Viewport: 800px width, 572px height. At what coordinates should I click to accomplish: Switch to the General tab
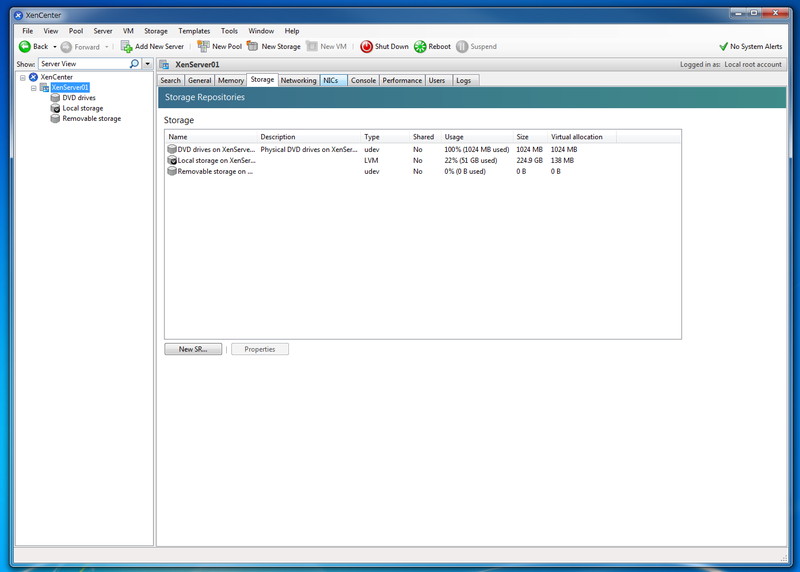(x=199, y=81)
